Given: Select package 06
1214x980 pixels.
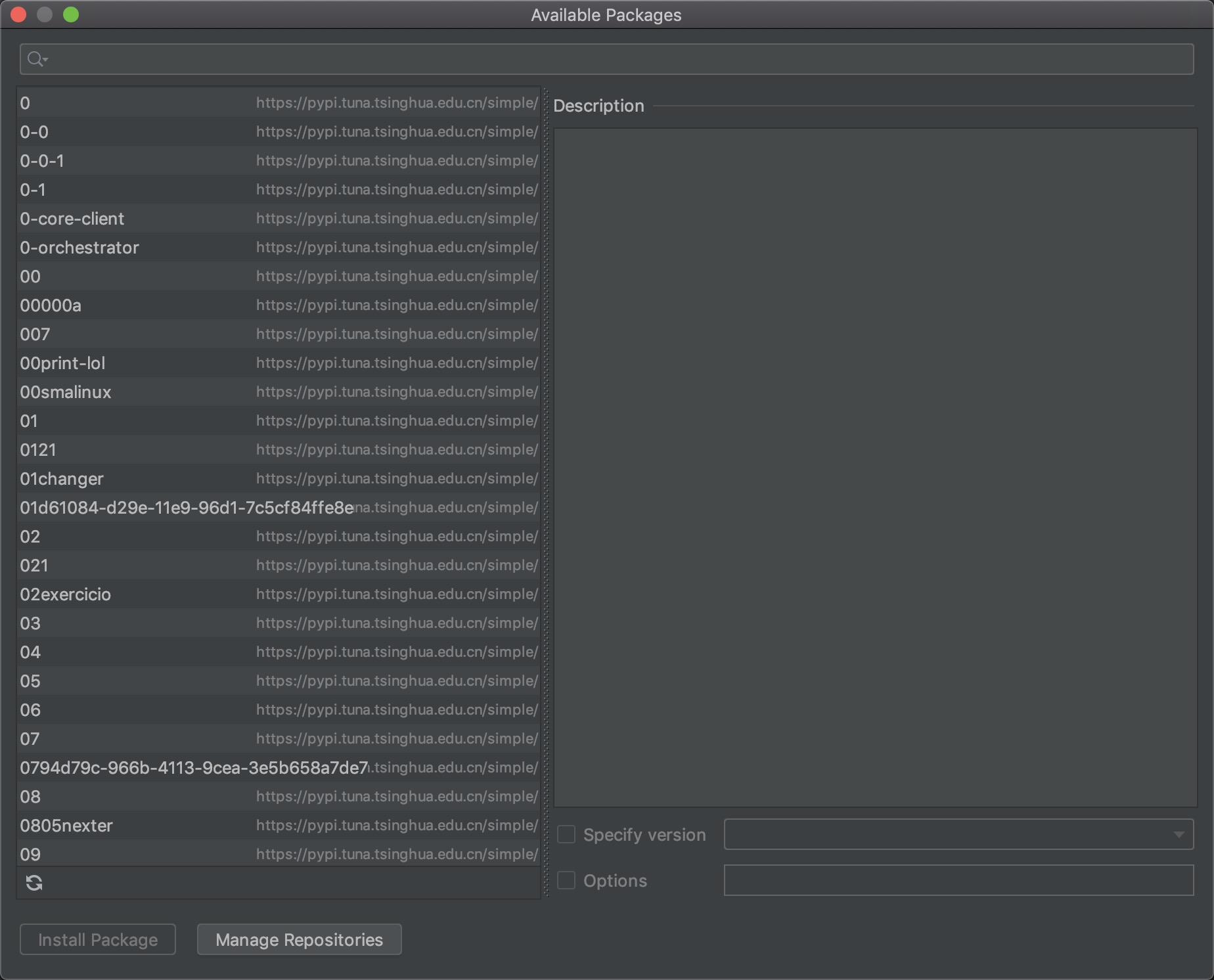Looking at the screenshot, I should [279, 709].
